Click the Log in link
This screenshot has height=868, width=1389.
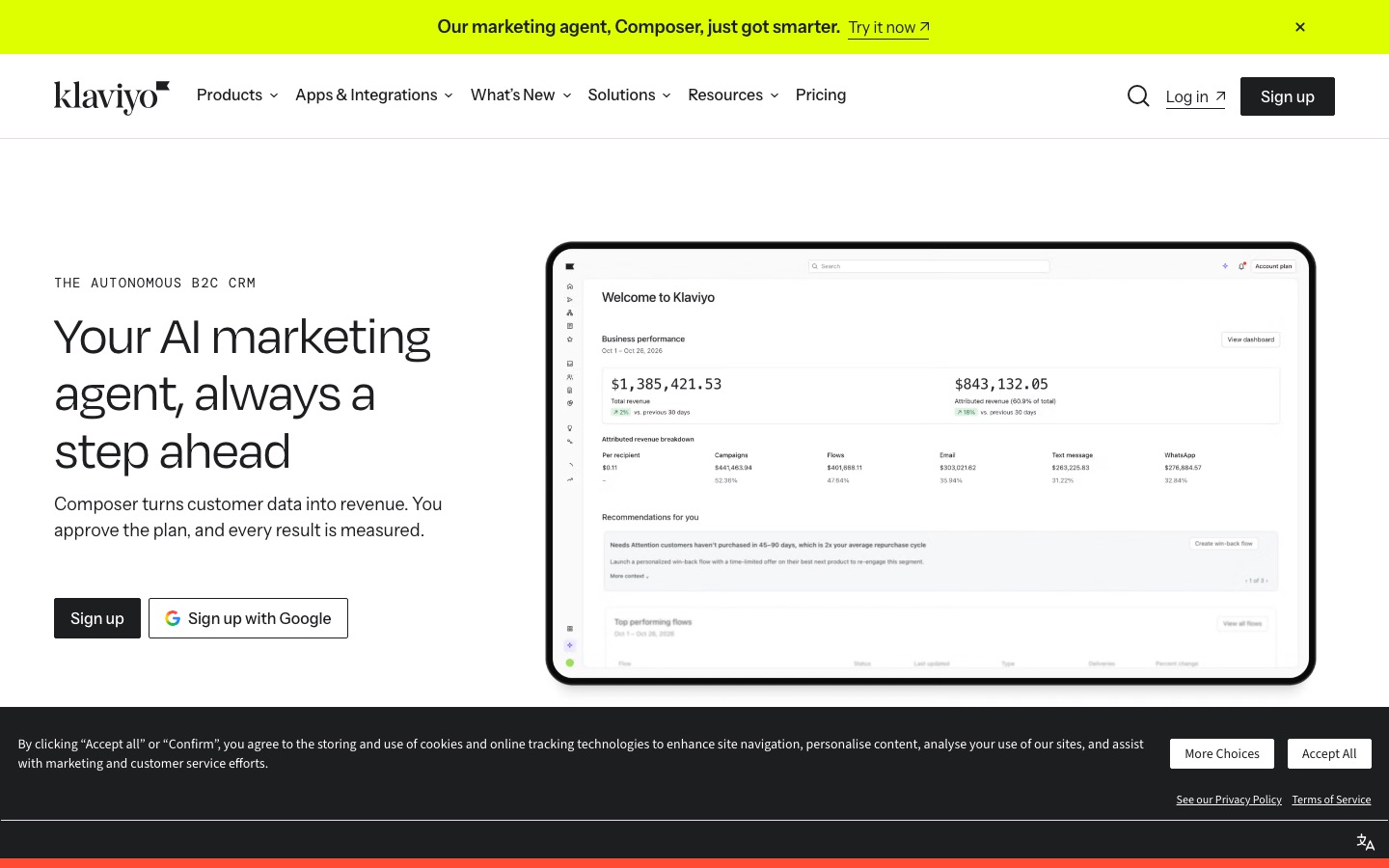click(1195, 96)
